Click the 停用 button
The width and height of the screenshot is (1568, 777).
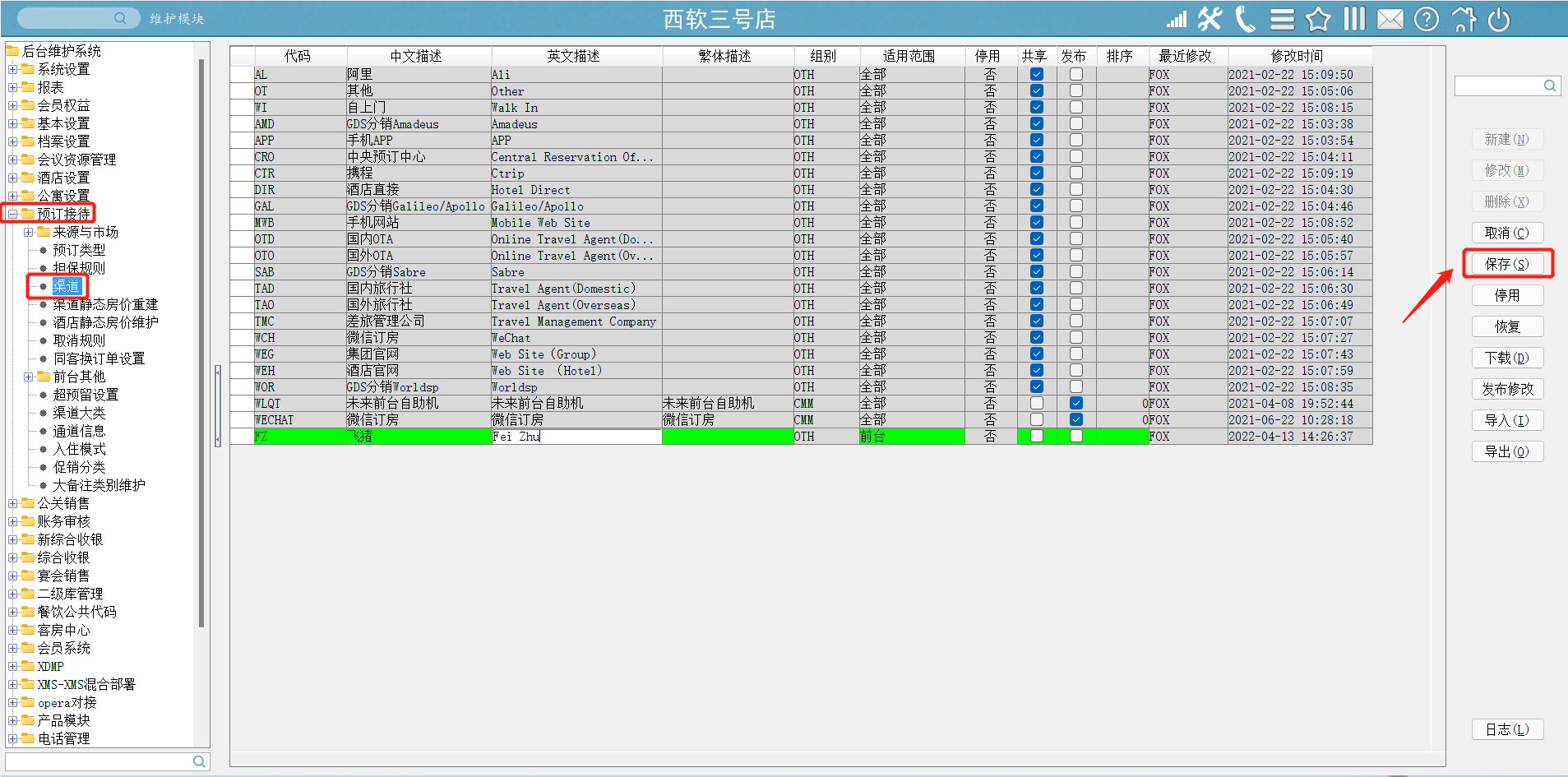tap(1507, 295)
